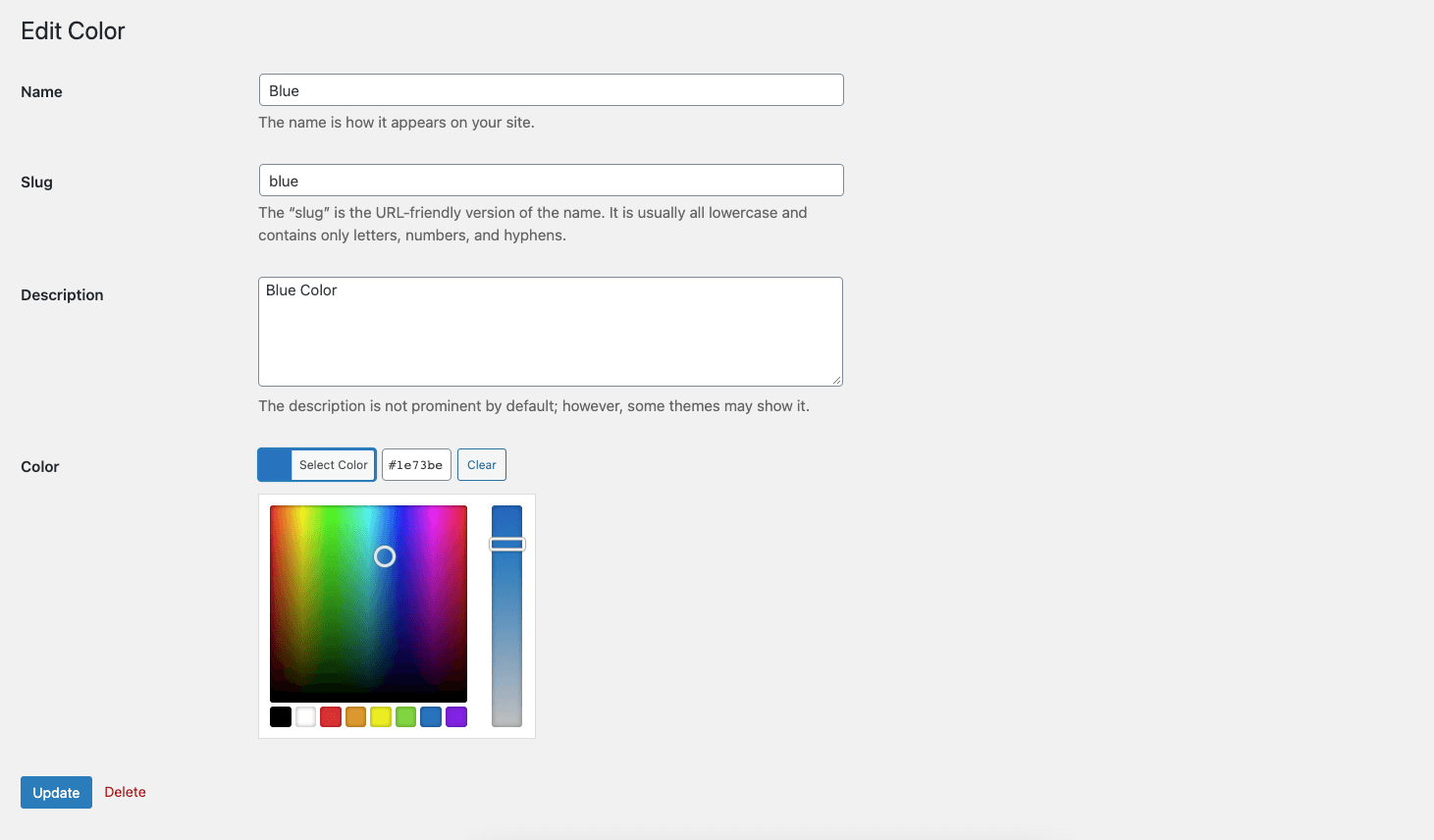The image size is (1434, 840).
Task: Click the Slug input field
Action: click(x=551, y=181)
